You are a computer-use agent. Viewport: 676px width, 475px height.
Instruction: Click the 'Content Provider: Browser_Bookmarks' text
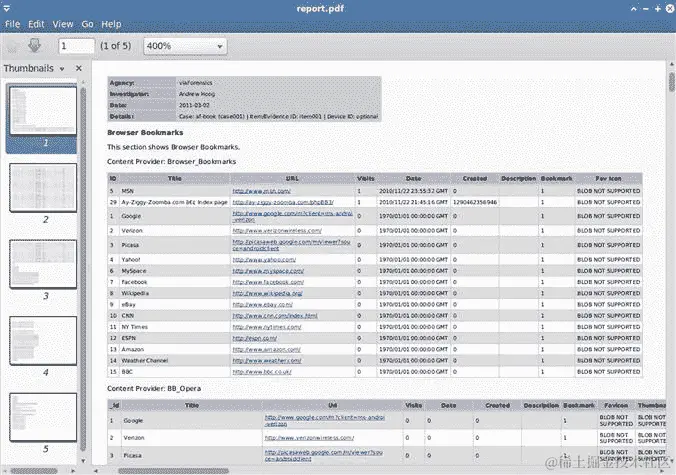(x=172, y=162)
